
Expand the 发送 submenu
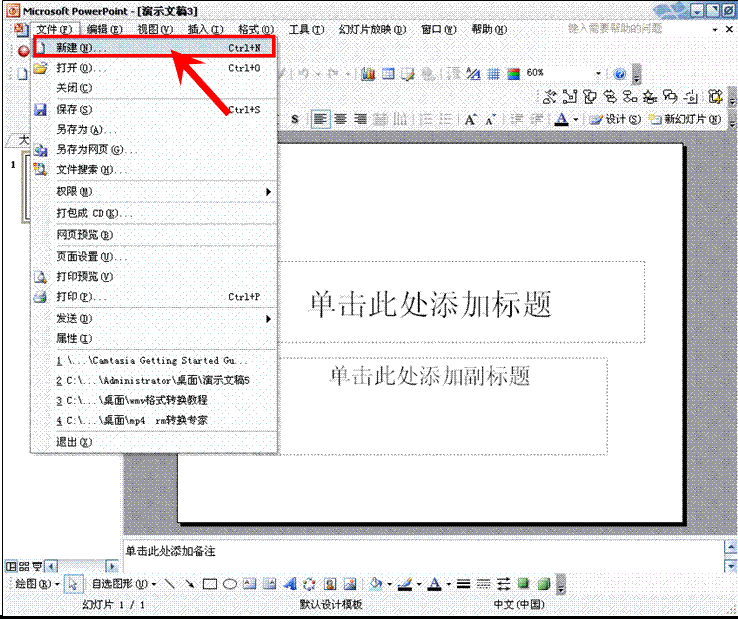[154, 319]
